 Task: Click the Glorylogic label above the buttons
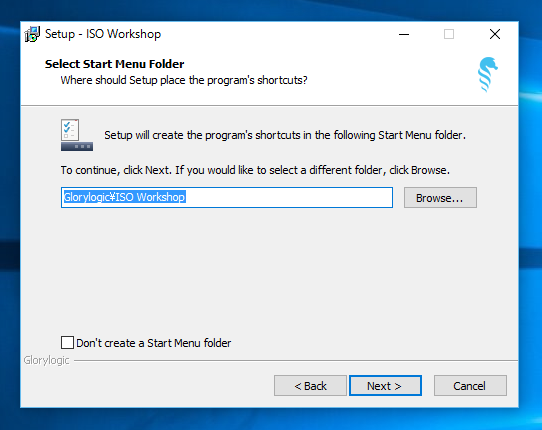(46, 361)
